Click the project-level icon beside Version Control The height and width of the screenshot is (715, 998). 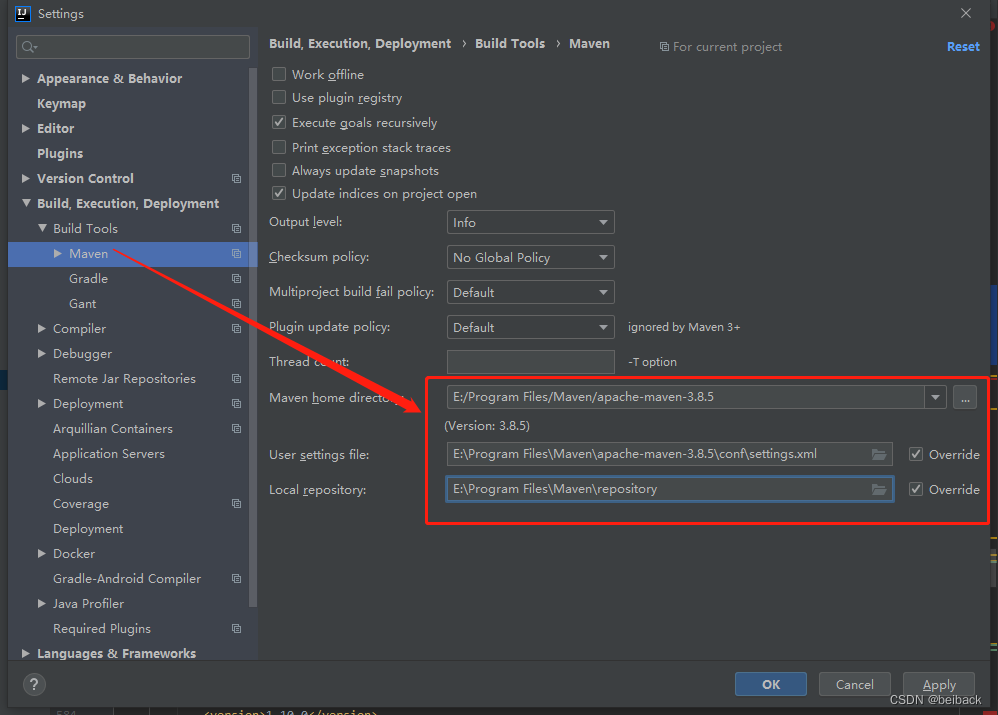pyautogui.click(x=236, y=179)
